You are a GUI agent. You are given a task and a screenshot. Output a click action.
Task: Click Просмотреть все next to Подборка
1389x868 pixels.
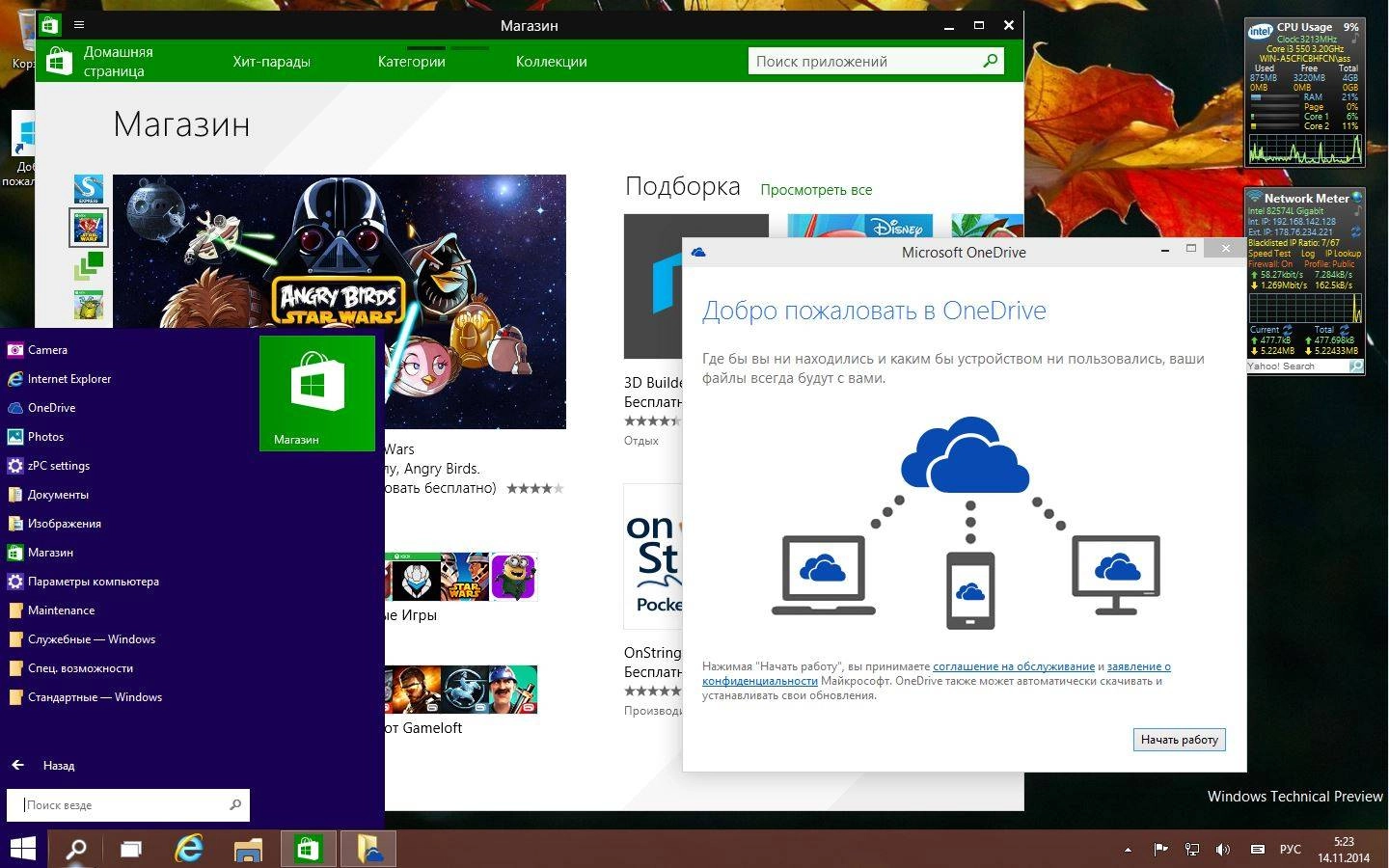coord(816,190)
